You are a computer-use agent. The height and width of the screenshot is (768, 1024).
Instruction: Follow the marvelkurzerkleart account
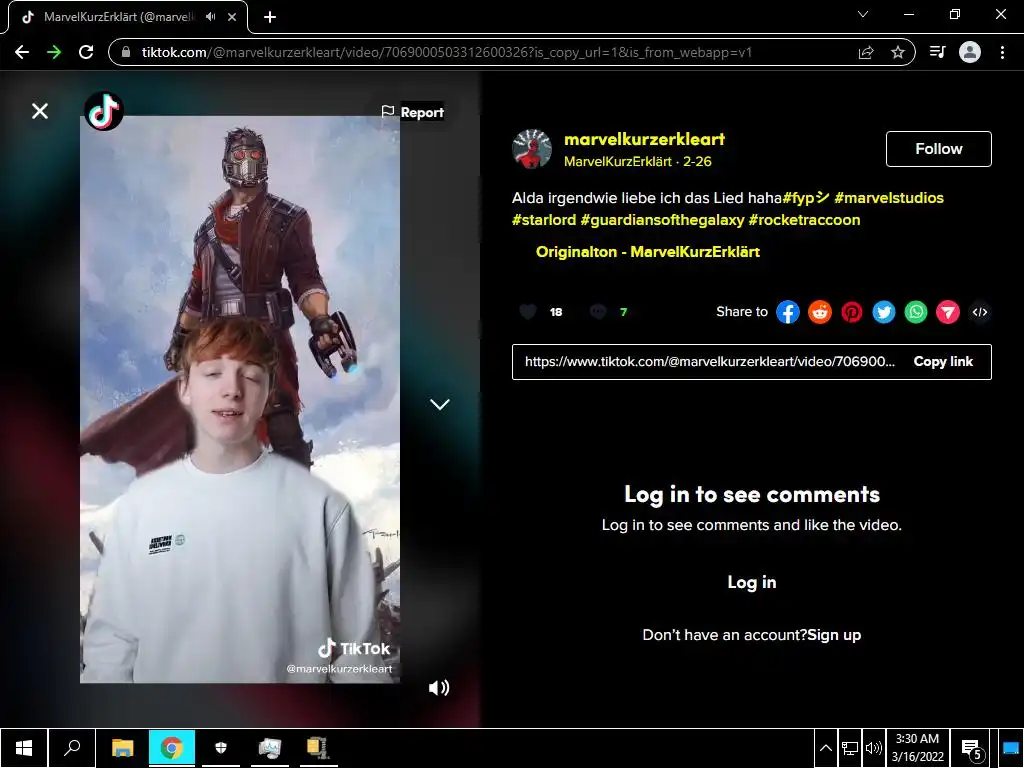pos(938,149)
